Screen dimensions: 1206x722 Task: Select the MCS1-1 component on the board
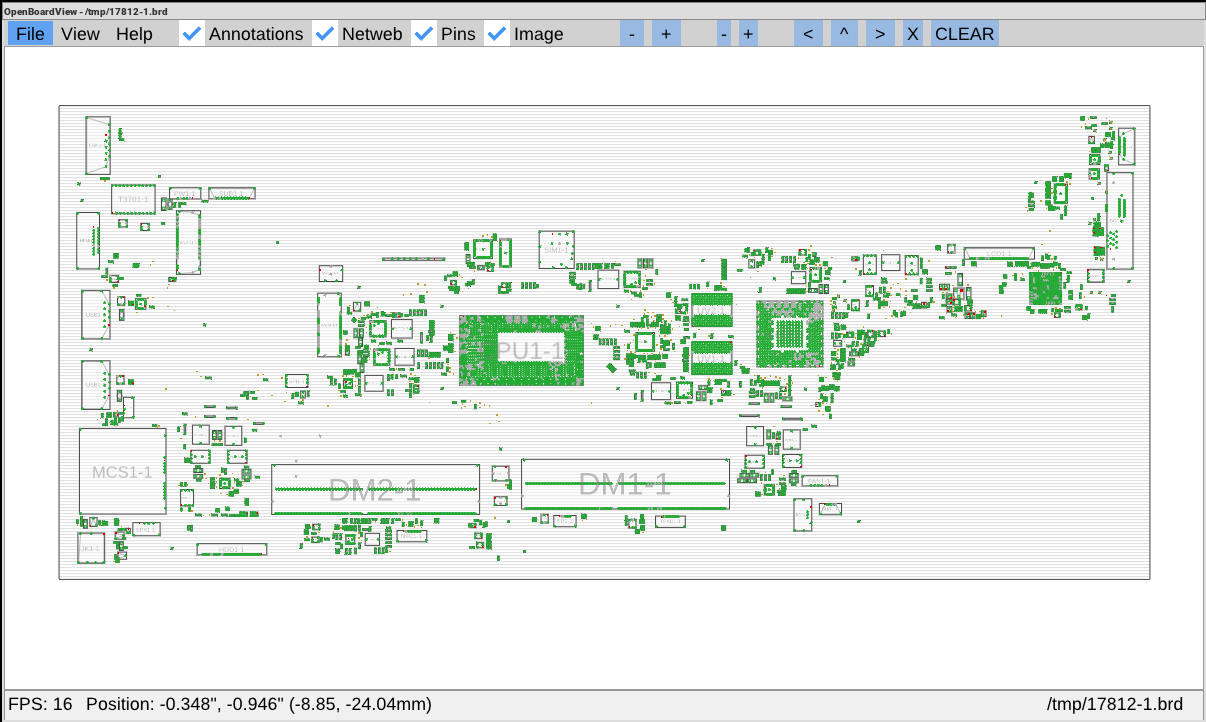click(x=122, y=471)
